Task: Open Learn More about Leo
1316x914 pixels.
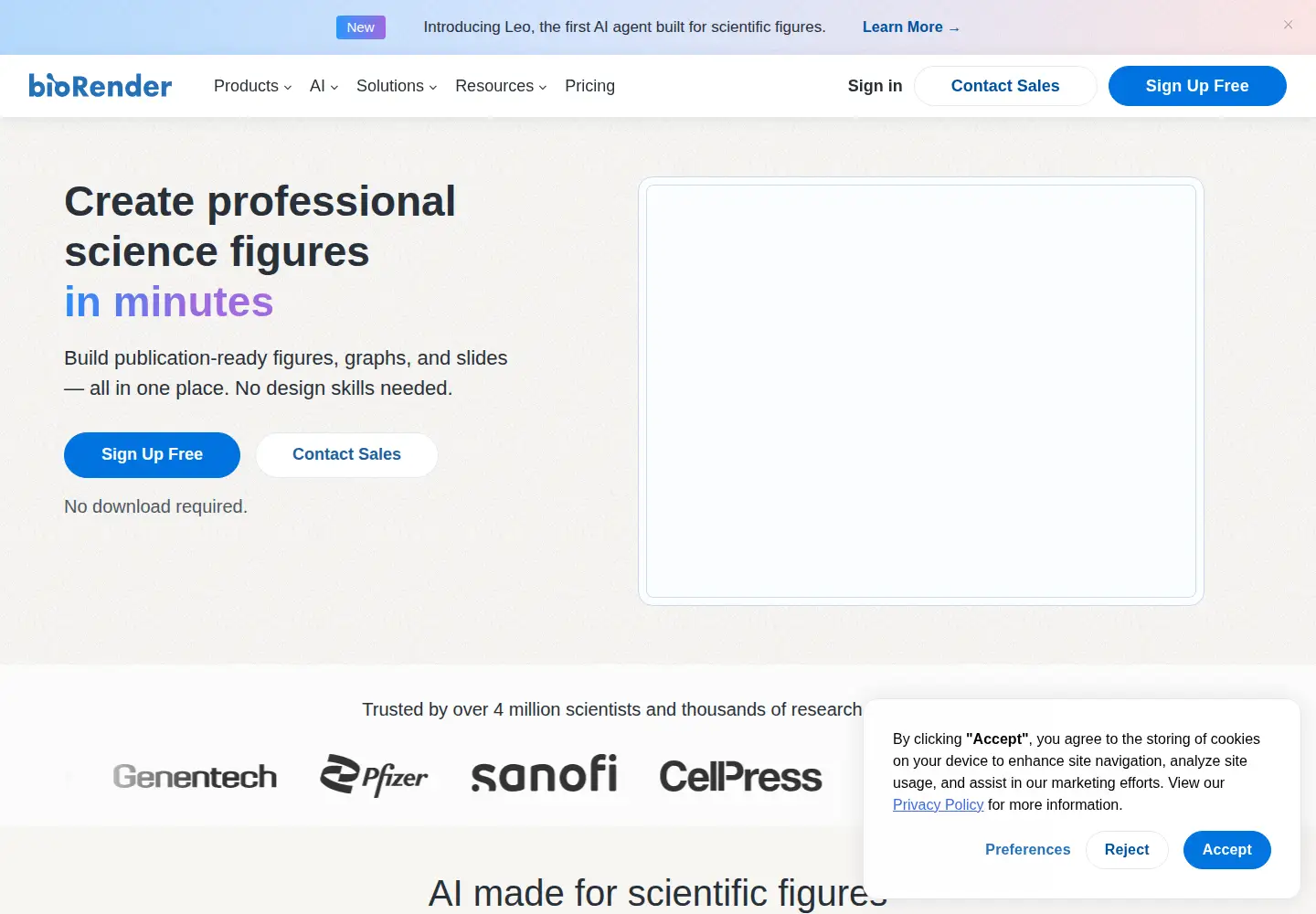Action: click(x=911, y=27)
